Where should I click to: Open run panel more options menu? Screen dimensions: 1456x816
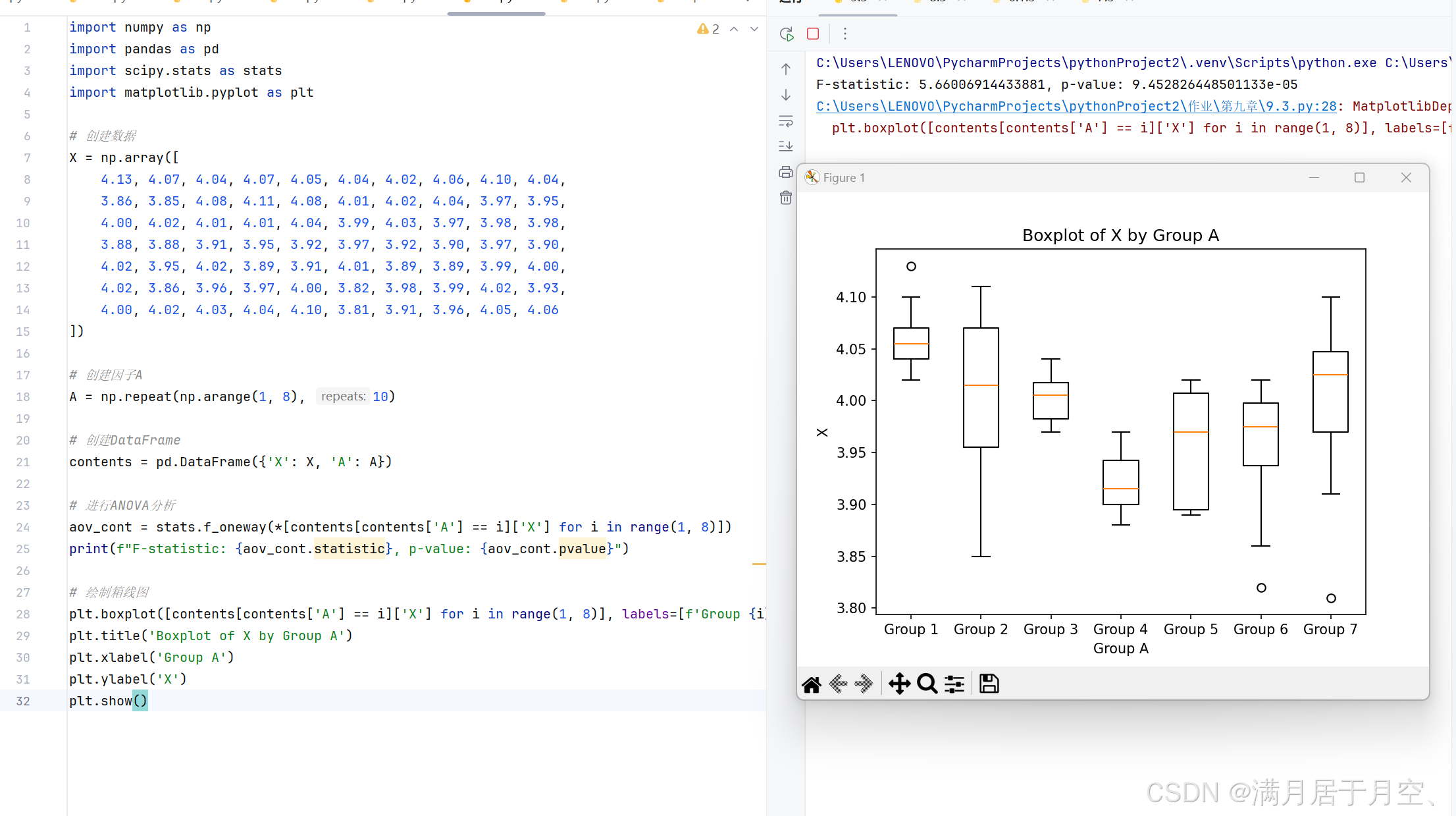845,34
